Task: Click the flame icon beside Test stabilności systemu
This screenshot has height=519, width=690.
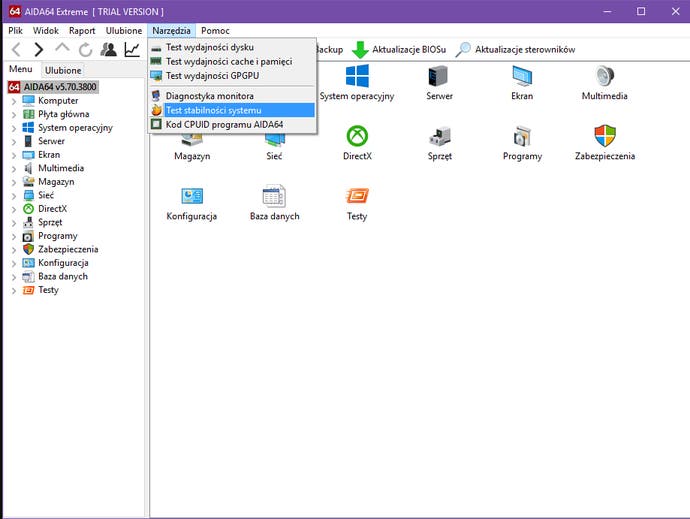Action: tap(156, 110)
